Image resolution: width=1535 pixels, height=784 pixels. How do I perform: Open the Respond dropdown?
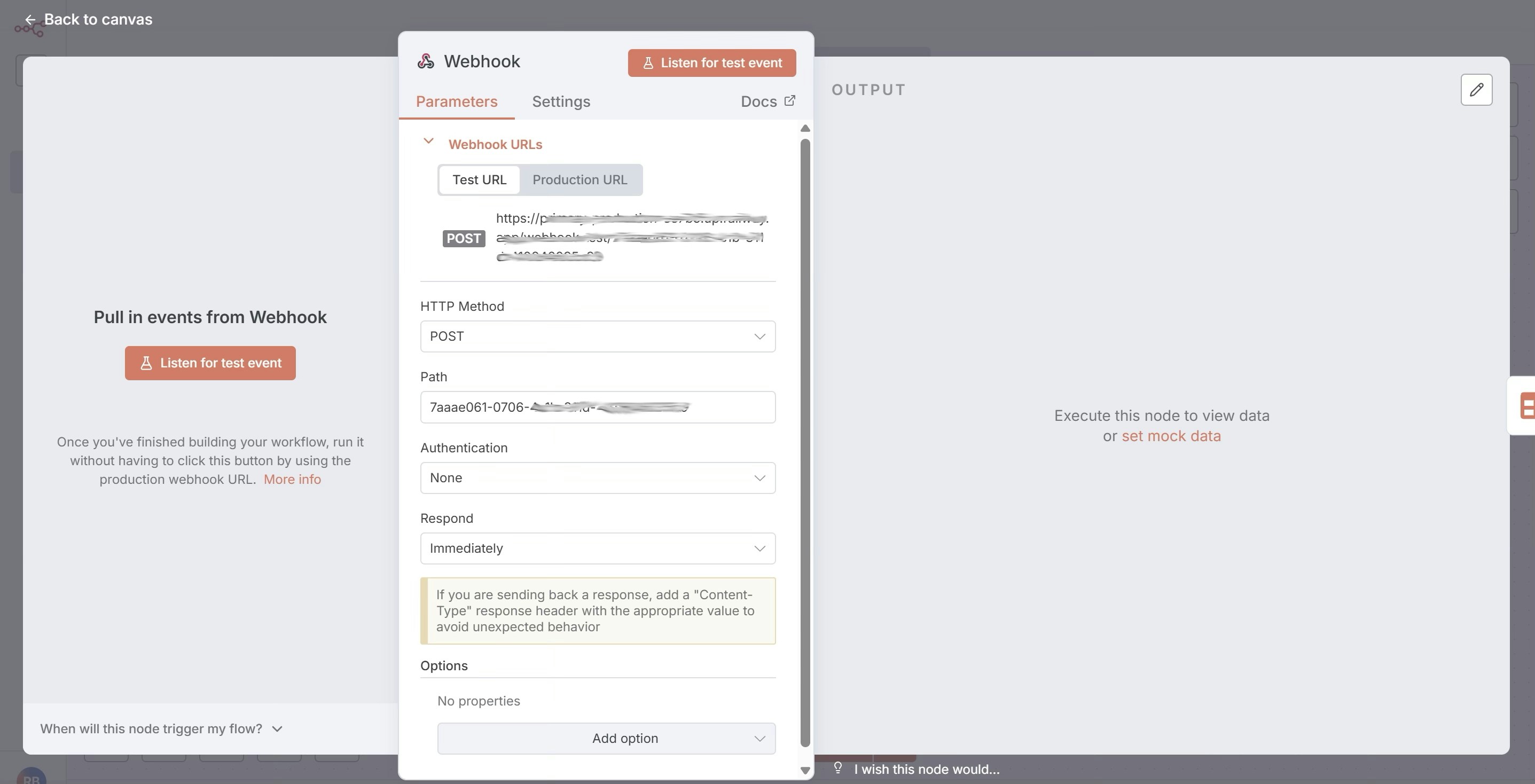pyautogui.click(x=598, y=548)
